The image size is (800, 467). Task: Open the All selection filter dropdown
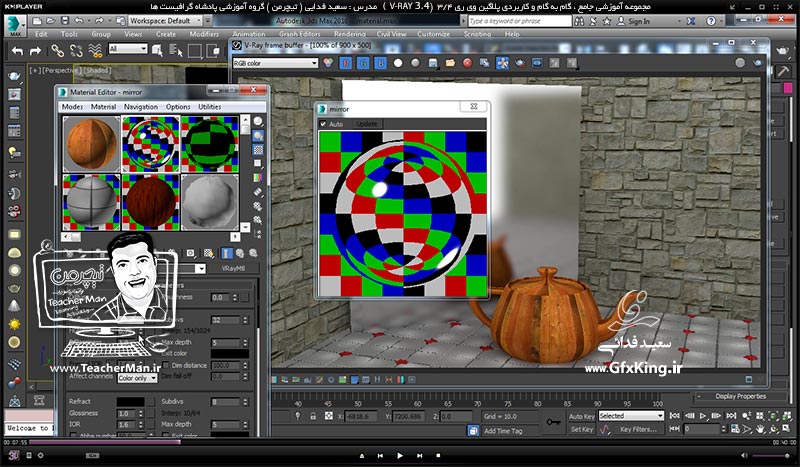tap(128, 49)
